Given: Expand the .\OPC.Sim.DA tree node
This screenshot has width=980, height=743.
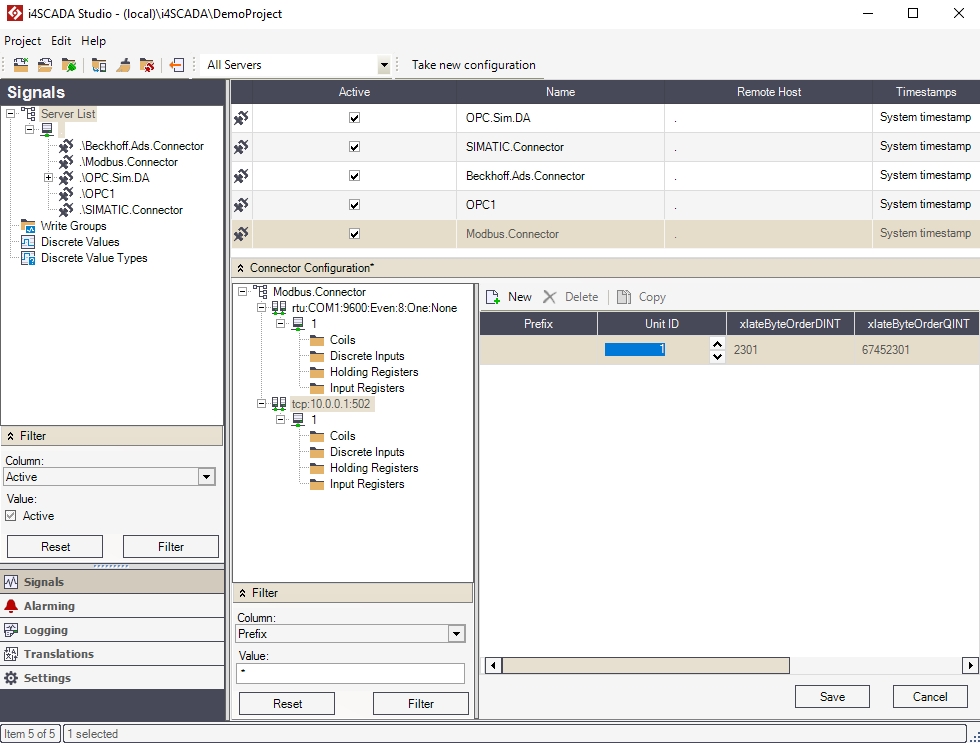Looking at the screenshot, I should click(x=48, y=178).
